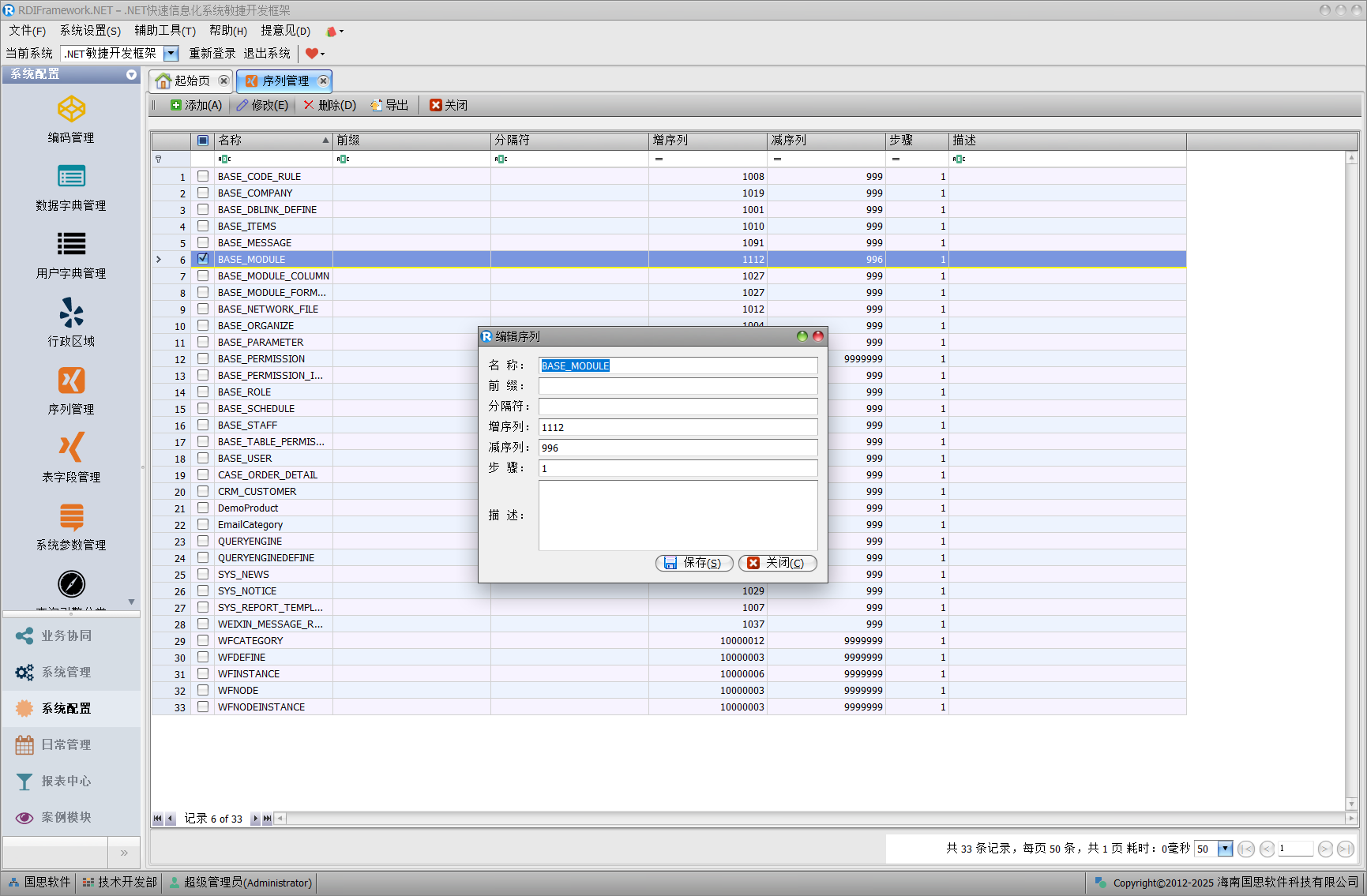The image size is (1367, 896).
Task: Check the BASE_CODE_RULE row checkbox
Action: (203, 176)
